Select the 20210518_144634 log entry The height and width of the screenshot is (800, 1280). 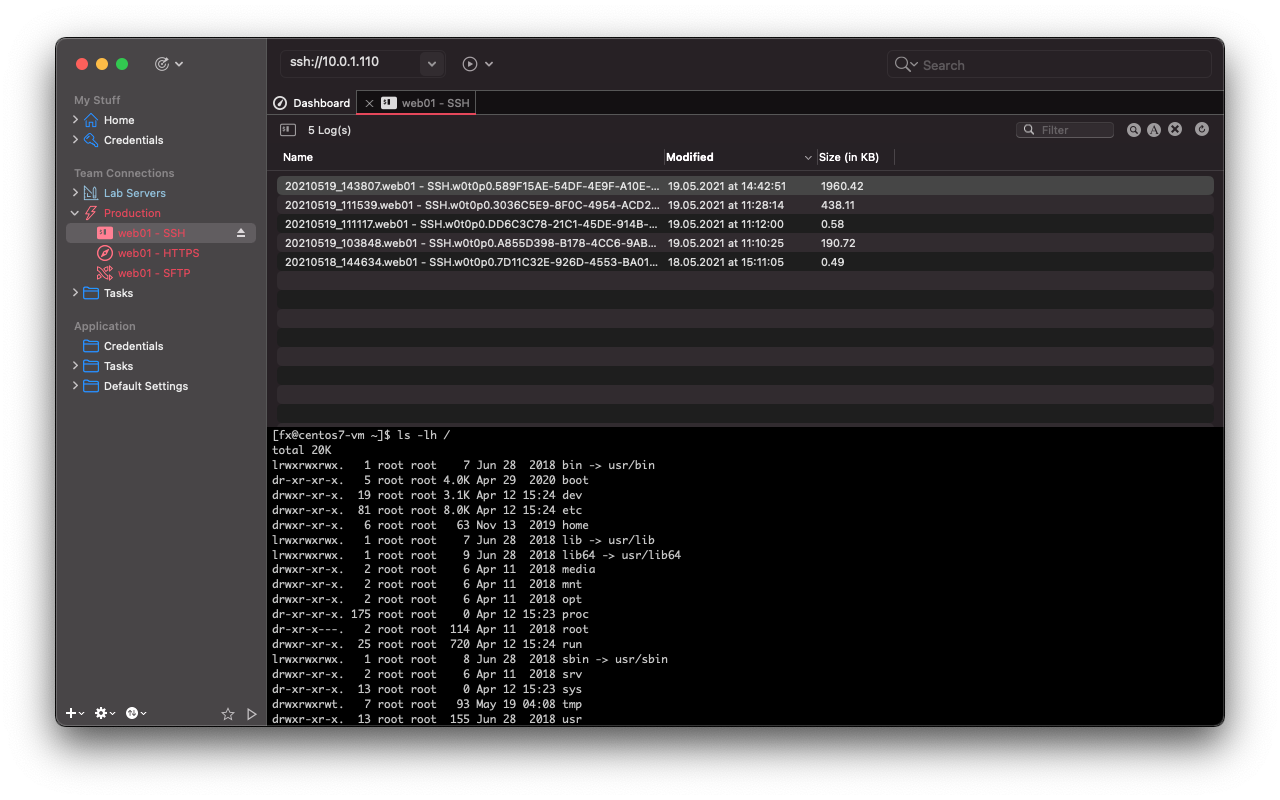470,261
